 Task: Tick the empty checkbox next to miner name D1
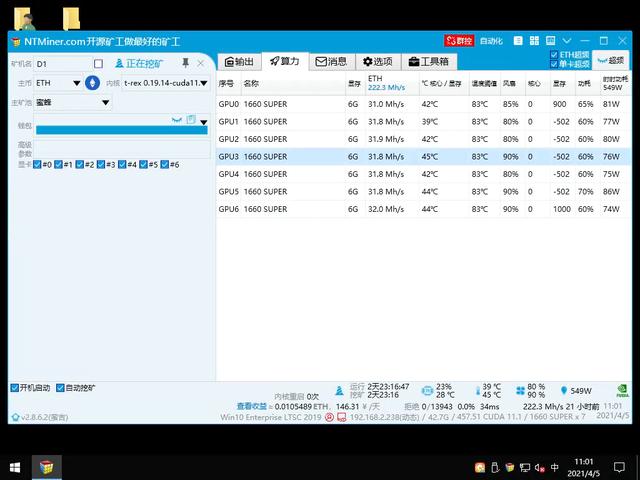click(x=98, y=64)
